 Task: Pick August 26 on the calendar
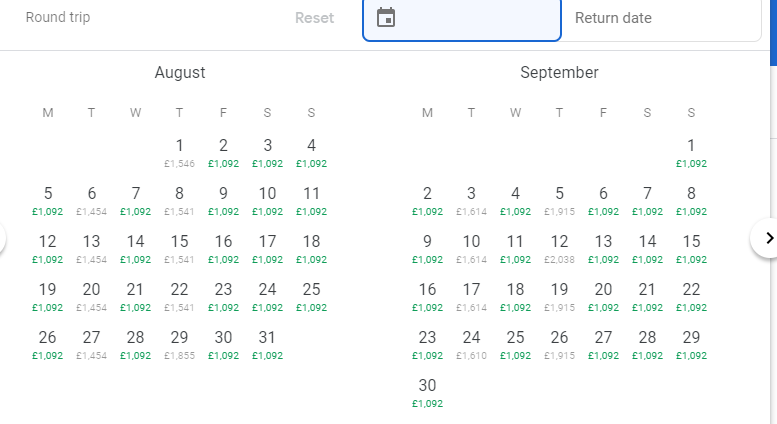tap(48, 343)
